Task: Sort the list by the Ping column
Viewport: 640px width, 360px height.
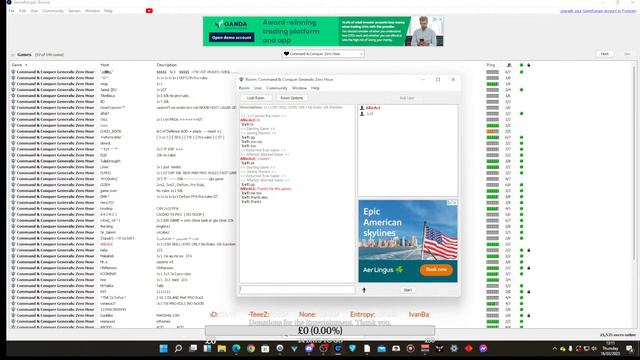Action: pos(491,65)
